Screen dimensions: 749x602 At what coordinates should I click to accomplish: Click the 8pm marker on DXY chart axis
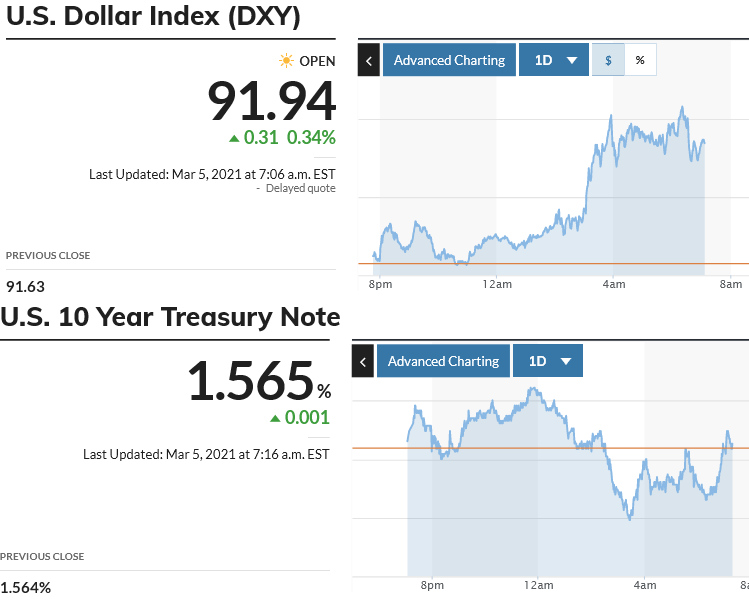pyautogui.click(x=380, y=284)
